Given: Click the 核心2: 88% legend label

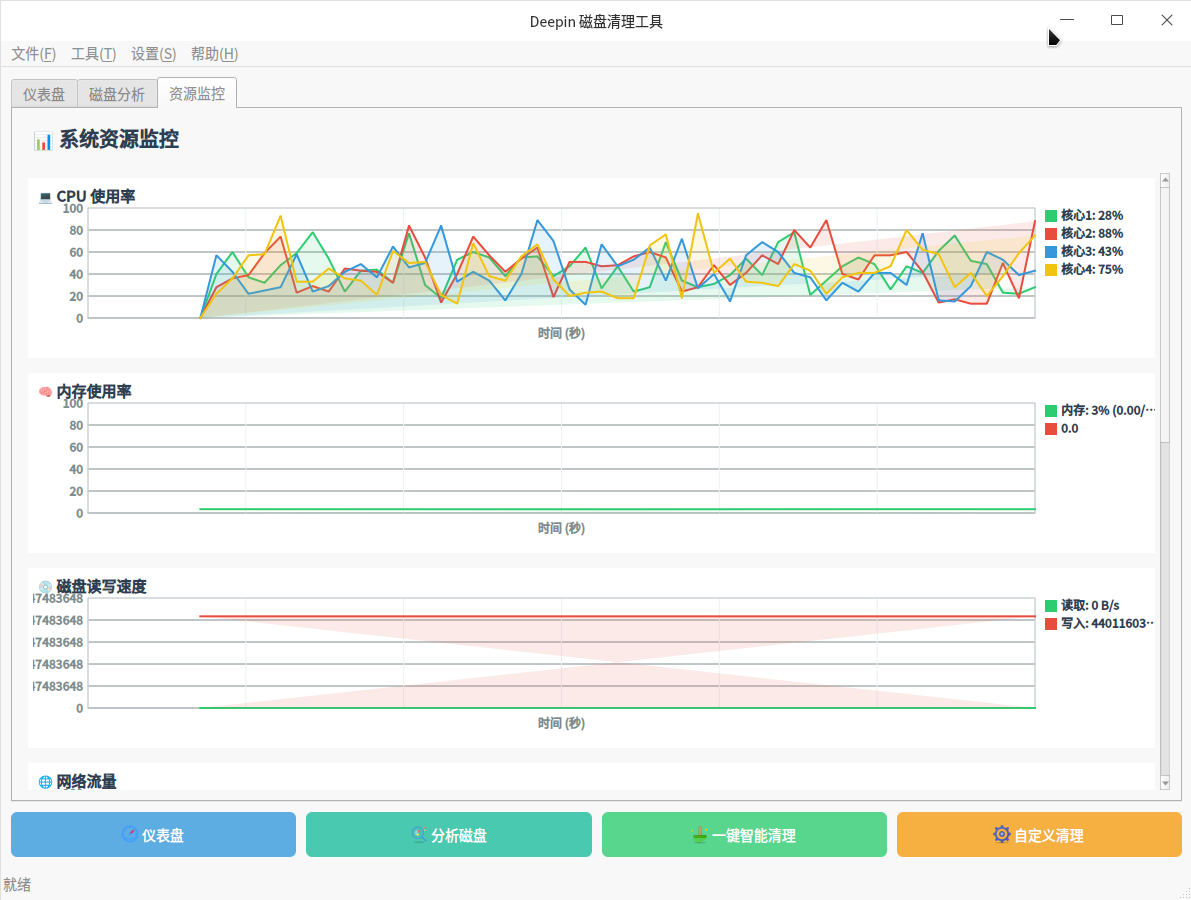Looking at the screenshot, I should [x=1091, y=234].
